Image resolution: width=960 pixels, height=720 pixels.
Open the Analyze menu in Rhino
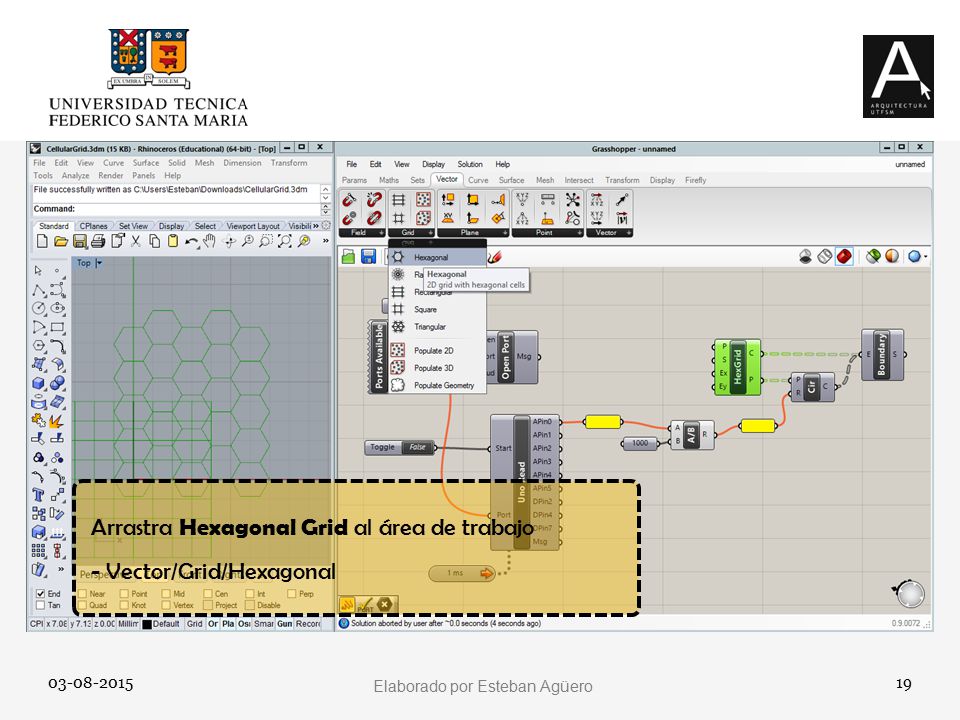click(75, 176)
